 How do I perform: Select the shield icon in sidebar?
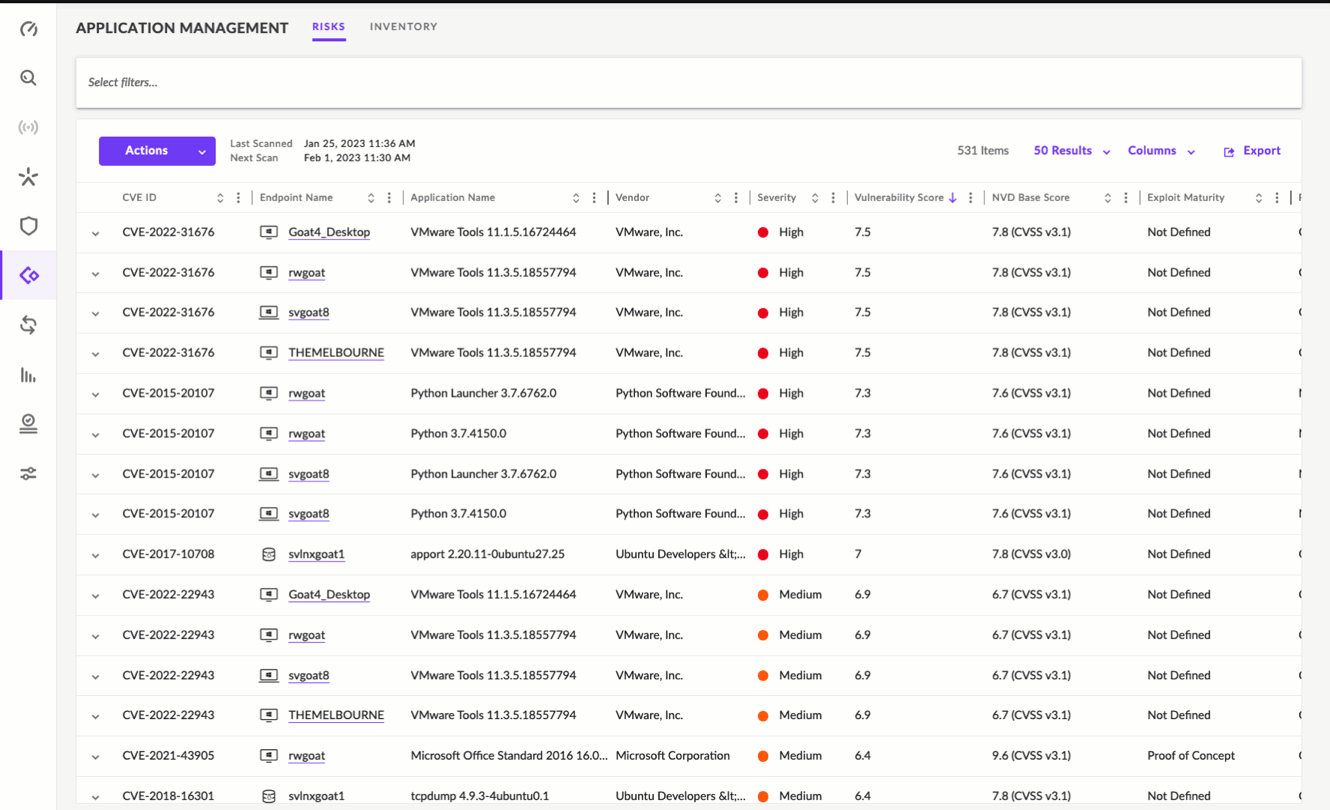point(28,226)
